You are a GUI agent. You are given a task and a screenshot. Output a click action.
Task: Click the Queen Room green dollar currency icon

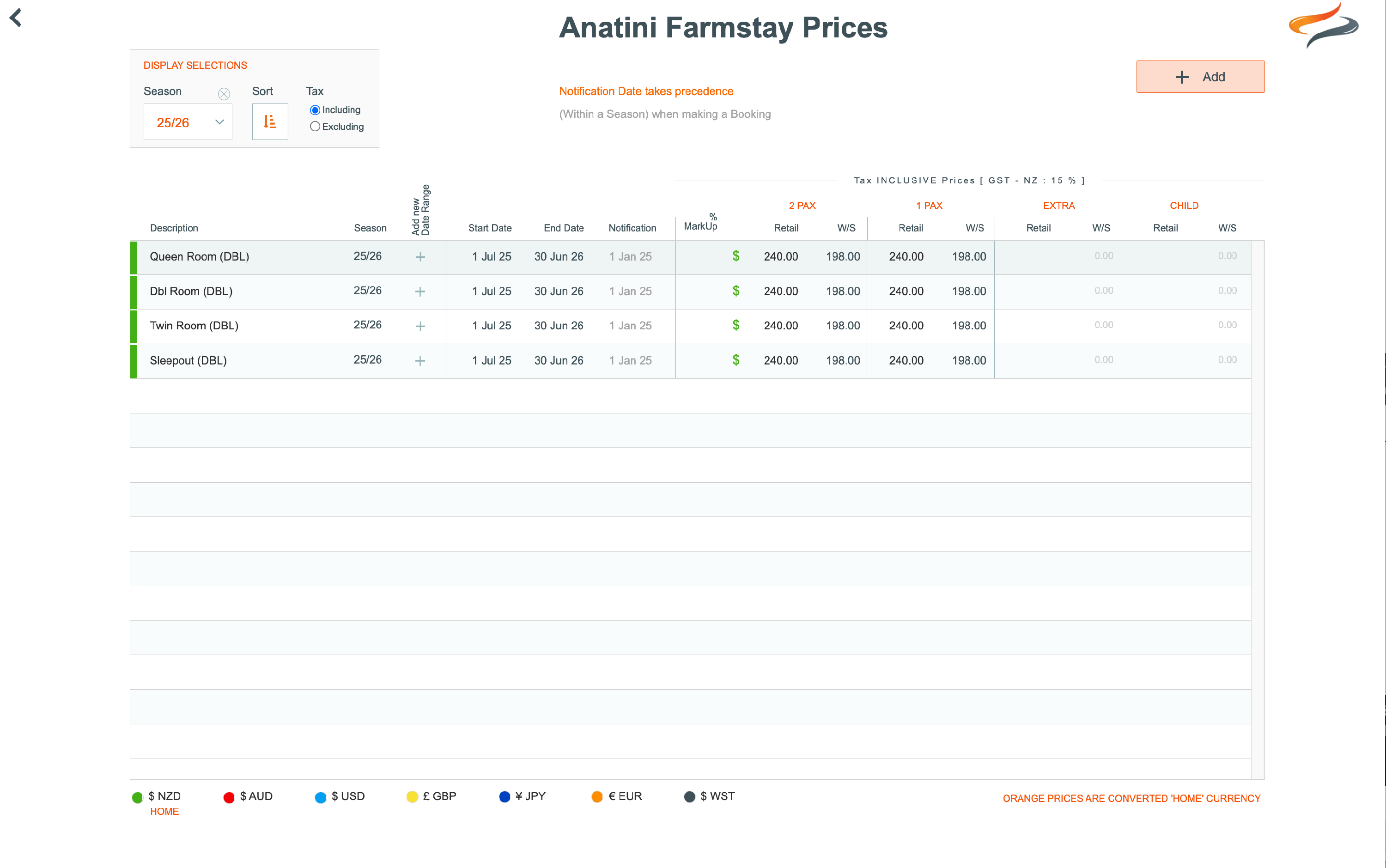coord(736,256)
